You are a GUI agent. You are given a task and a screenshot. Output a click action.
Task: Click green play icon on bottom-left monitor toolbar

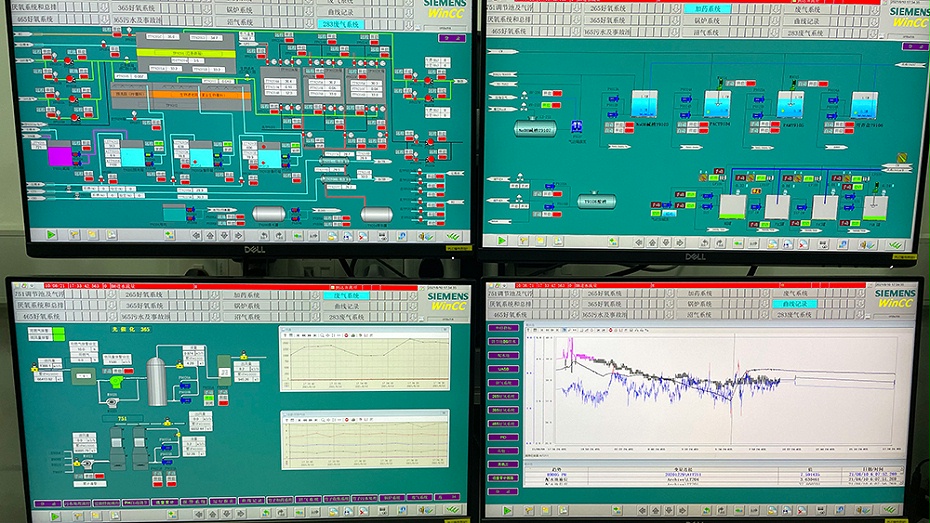(55, 516)
